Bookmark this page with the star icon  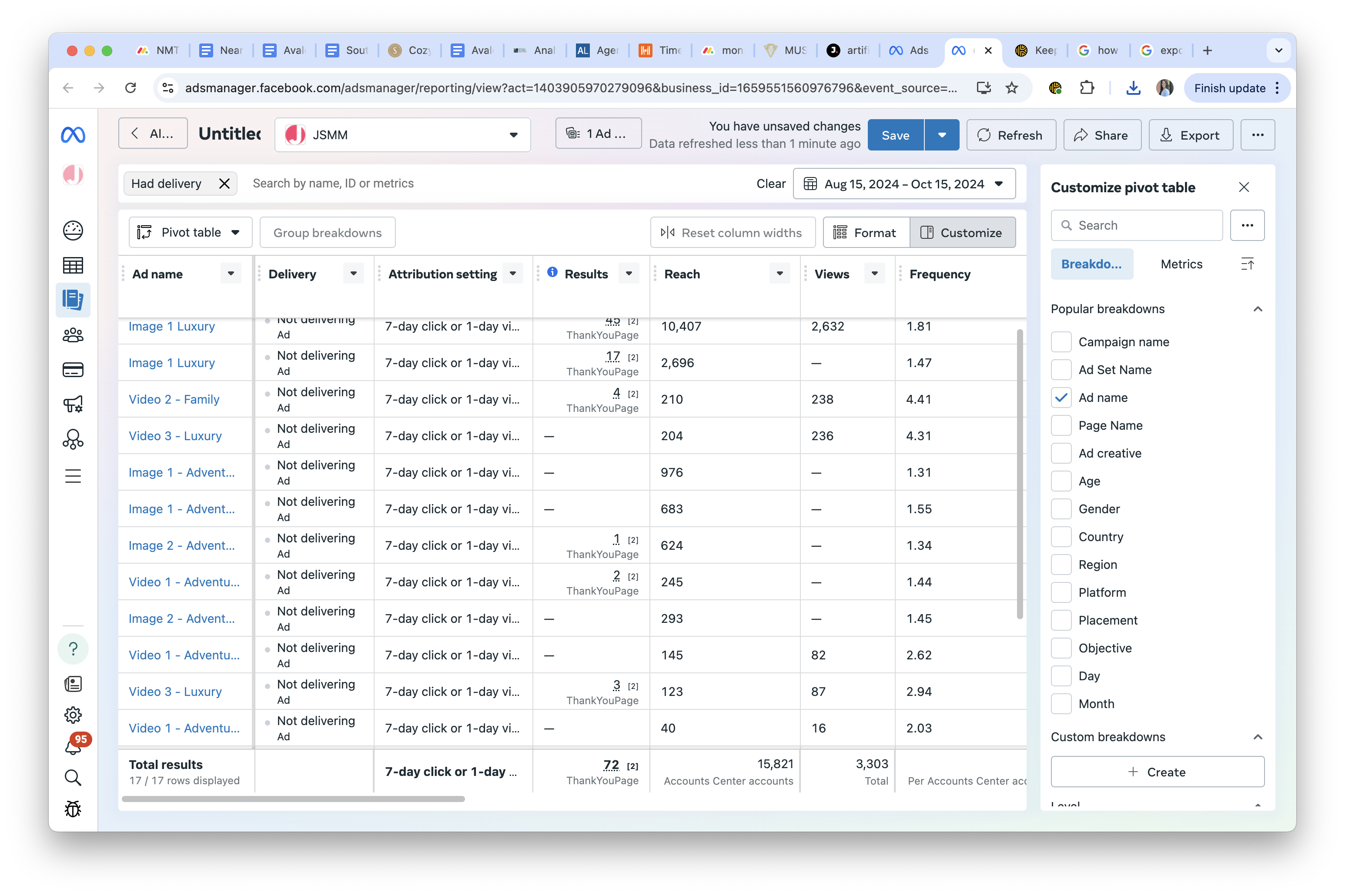click(1012, 87)
